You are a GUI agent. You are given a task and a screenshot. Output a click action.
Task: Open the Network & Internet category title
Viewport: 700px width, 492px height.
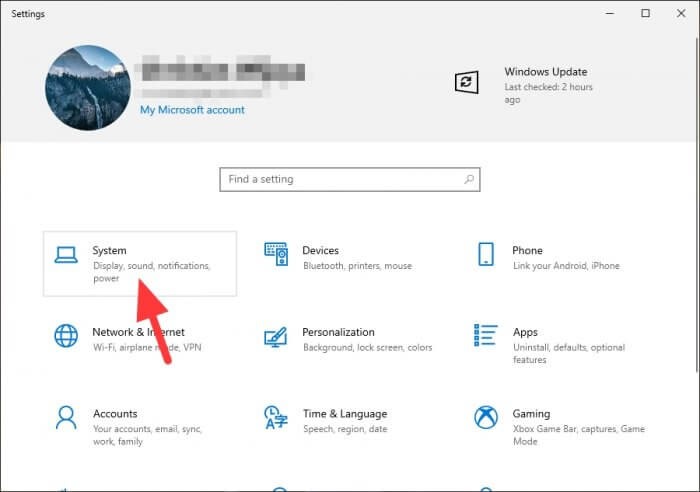[138, 332]
